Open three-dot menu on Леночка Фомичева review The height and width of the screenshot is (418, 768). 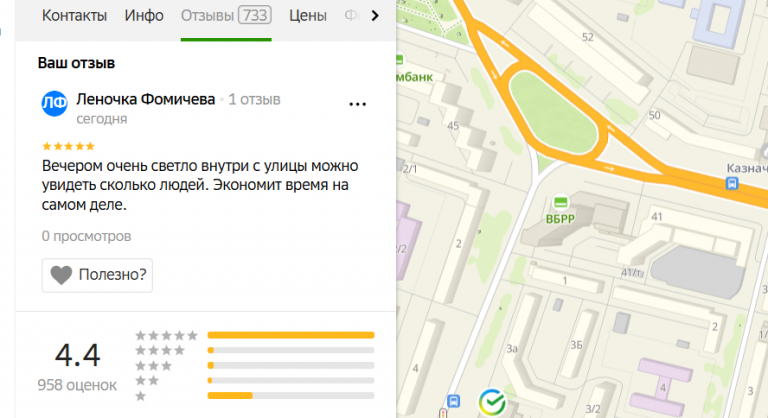[x=358, y=104]
